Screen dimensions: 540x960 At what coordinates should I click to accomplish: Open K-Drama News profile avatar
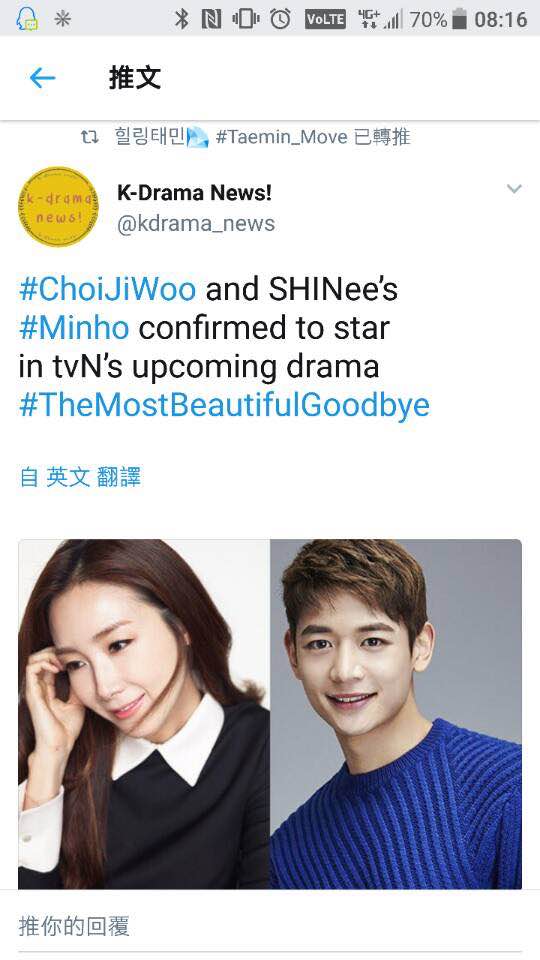click(x=58, y=206)
